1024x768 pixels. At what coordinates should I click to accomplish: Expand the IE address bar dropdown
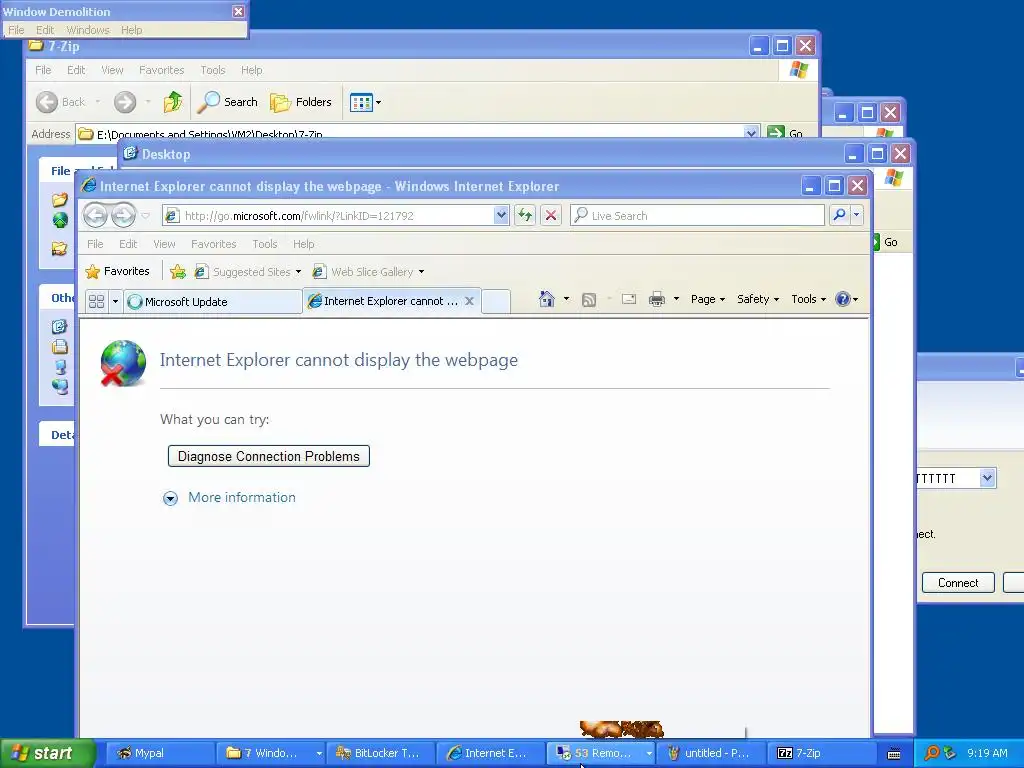coord(501,215)
